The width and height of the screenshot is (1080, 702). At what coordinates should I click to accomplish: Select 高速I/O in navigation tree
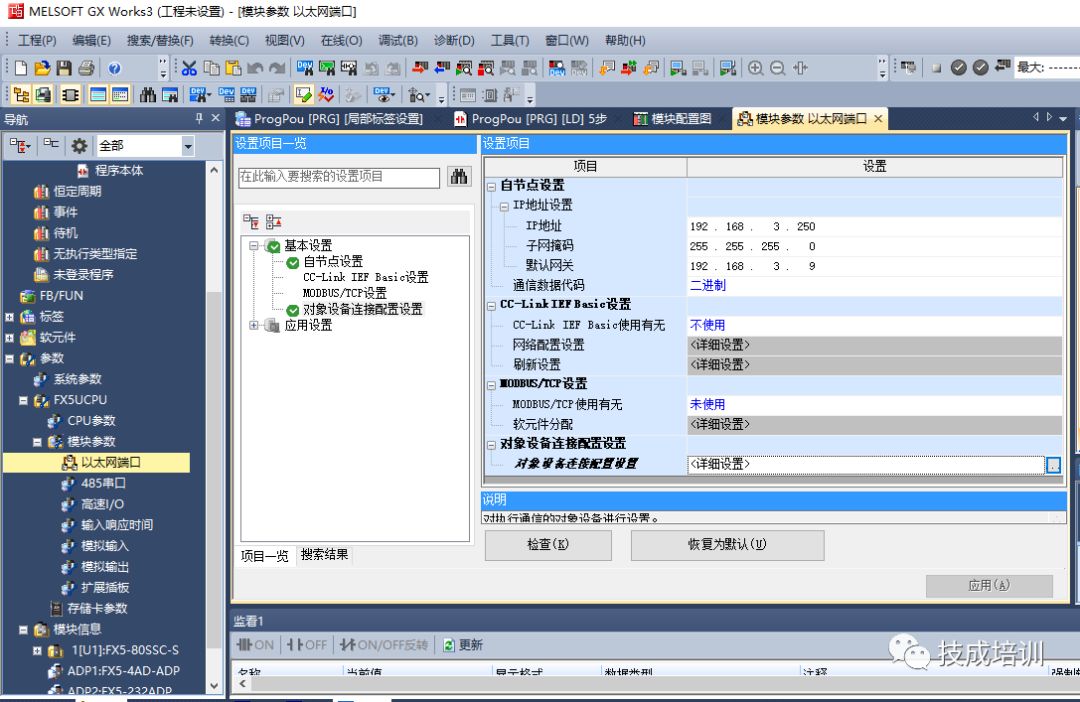[x=93, y=504]
